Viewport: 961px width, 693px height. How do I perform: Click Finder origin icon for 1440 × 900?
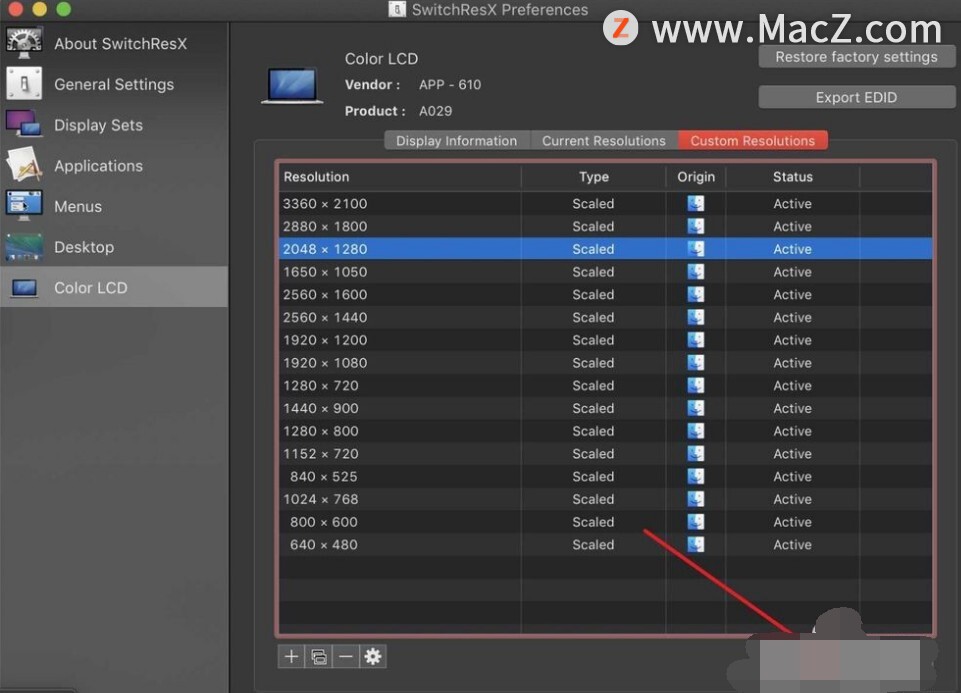pos(696,408)
